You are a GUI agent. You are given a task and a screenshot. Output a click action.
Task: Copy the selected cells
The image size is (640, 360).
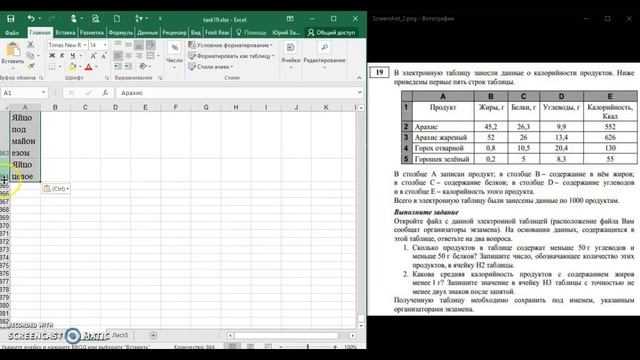[x=31, y=56]
